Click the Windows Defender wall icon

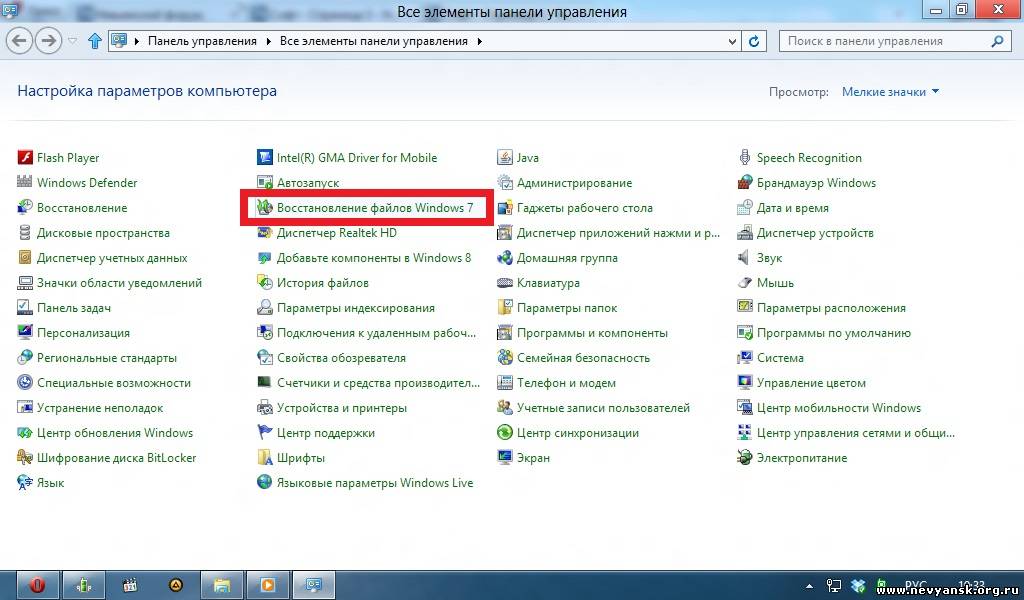coord(25,182)
